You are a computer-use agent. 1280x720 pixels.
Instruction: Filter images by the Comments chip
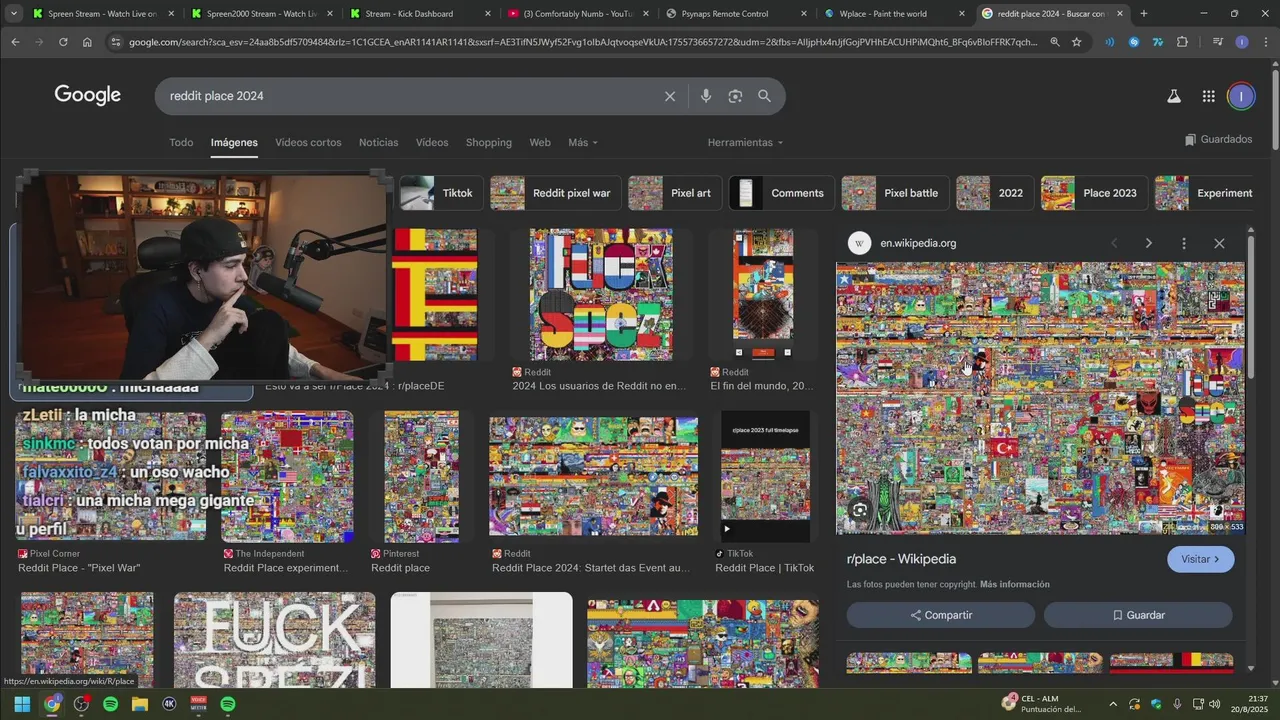781,193
